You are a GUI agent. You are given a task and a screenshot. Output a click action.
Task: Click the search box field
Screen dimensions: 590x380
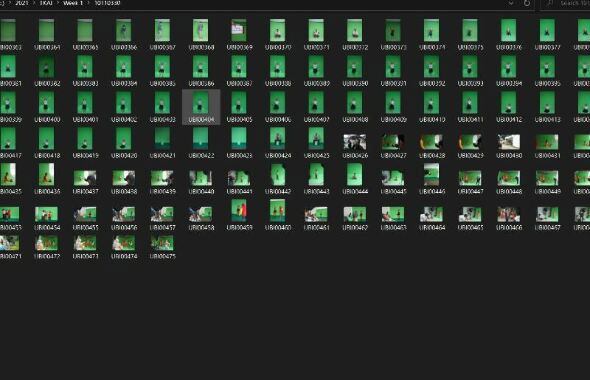pyautogui.click(x=566, y=3)
